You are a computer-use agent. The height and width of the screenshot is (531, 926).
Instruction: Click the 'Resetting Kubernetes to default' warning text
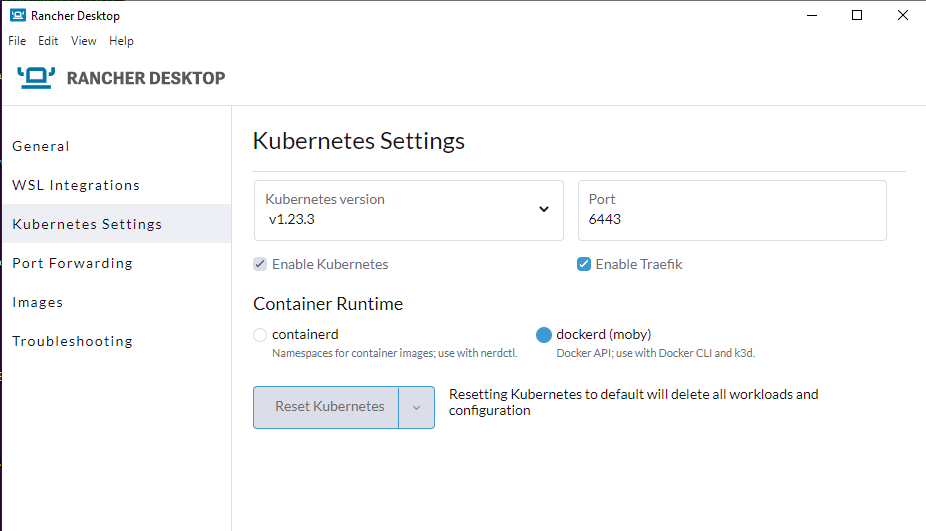(634, 402)
